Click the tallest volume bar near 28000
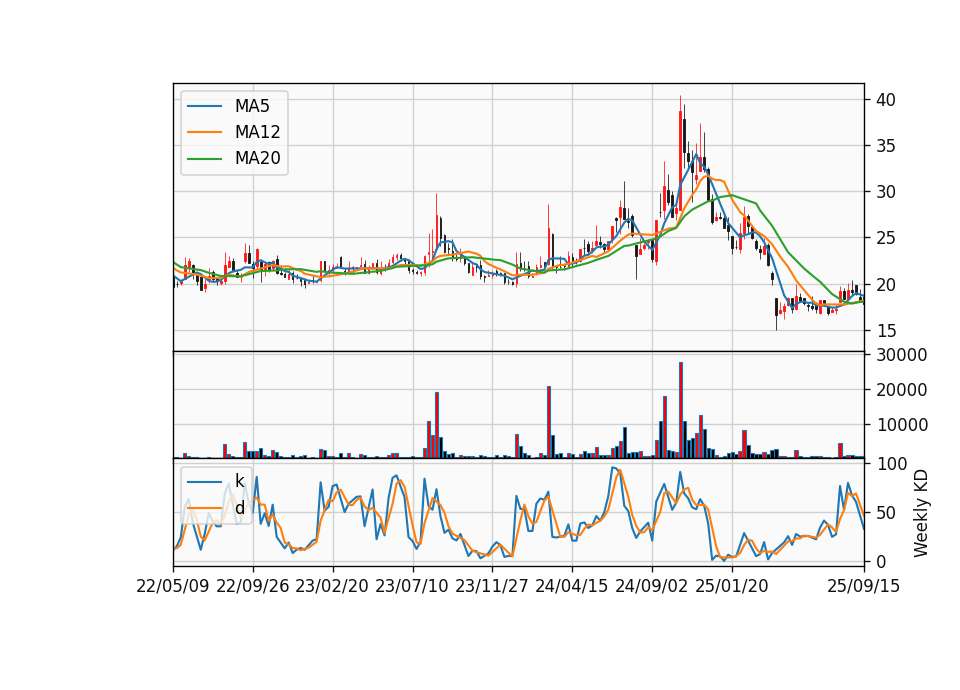This screenshot has height=690, width=960. coord(681,410)
